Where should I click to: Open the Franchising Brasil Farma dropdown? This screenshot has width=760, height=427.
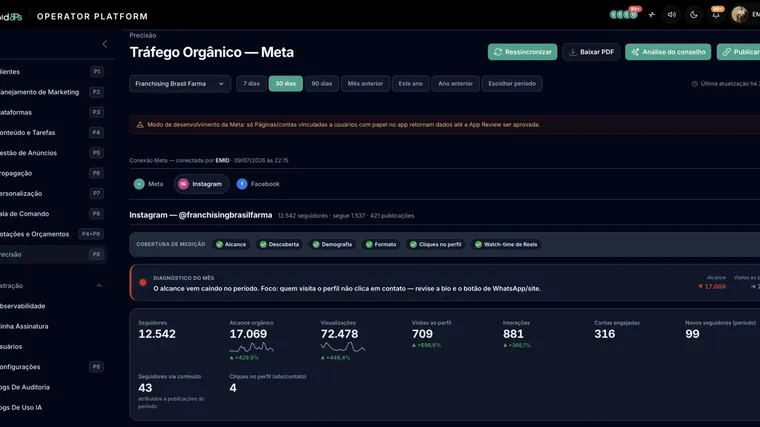point(180,84)
